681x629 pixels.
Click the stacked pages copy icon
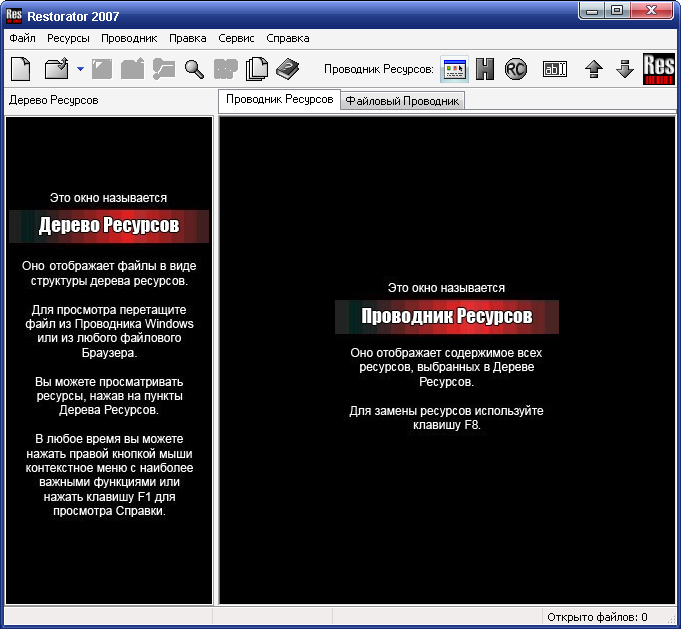click(x=257, y=69)
